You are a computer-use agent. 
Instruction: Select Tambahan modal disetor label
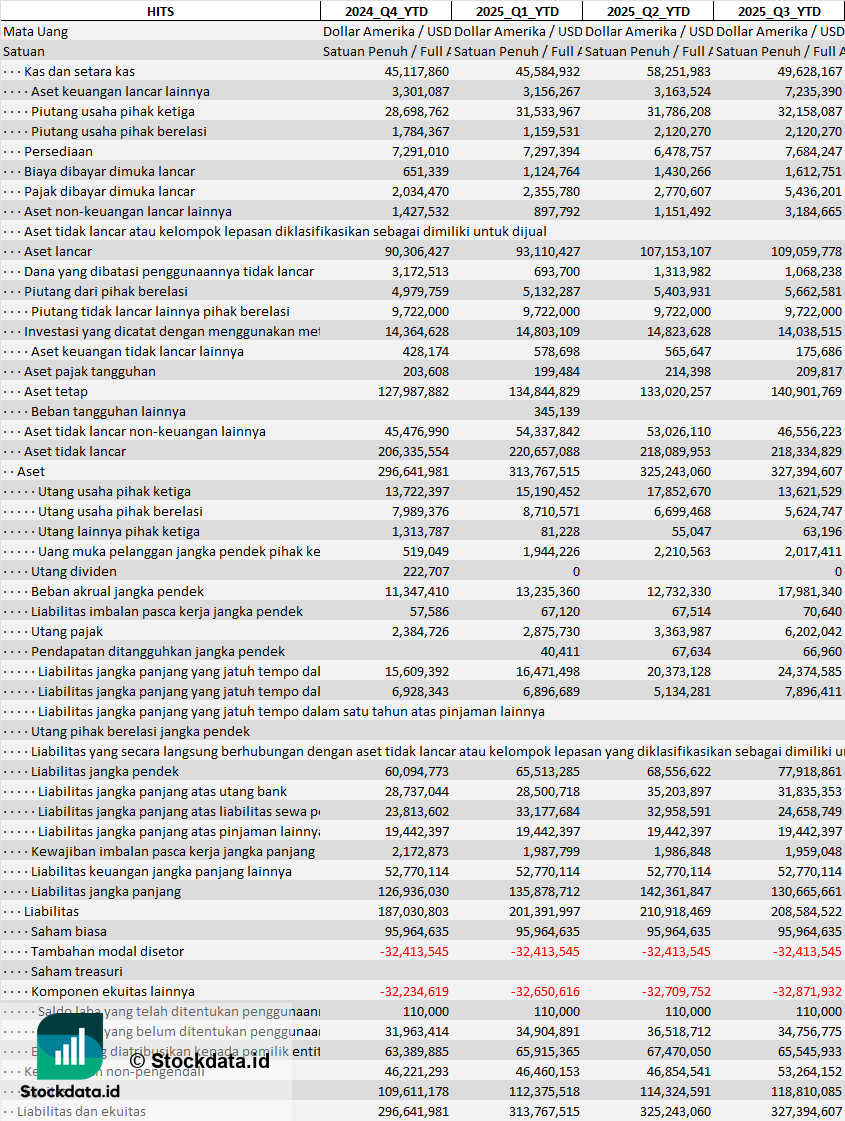pos(107,952)
